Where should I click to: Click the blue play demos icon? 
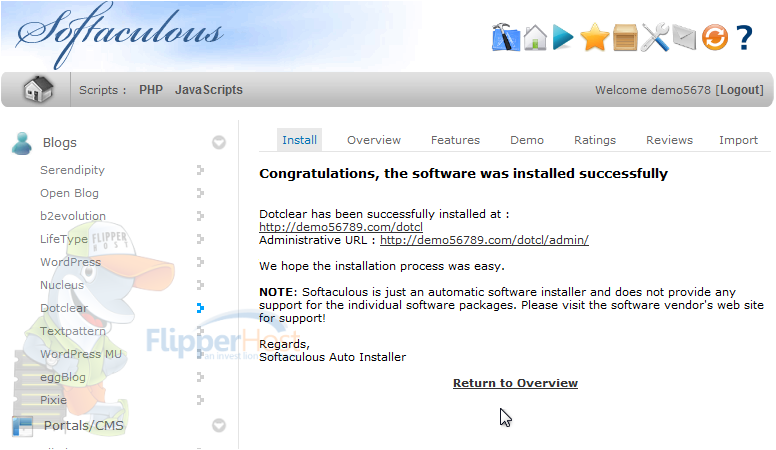tap(563, 38)
